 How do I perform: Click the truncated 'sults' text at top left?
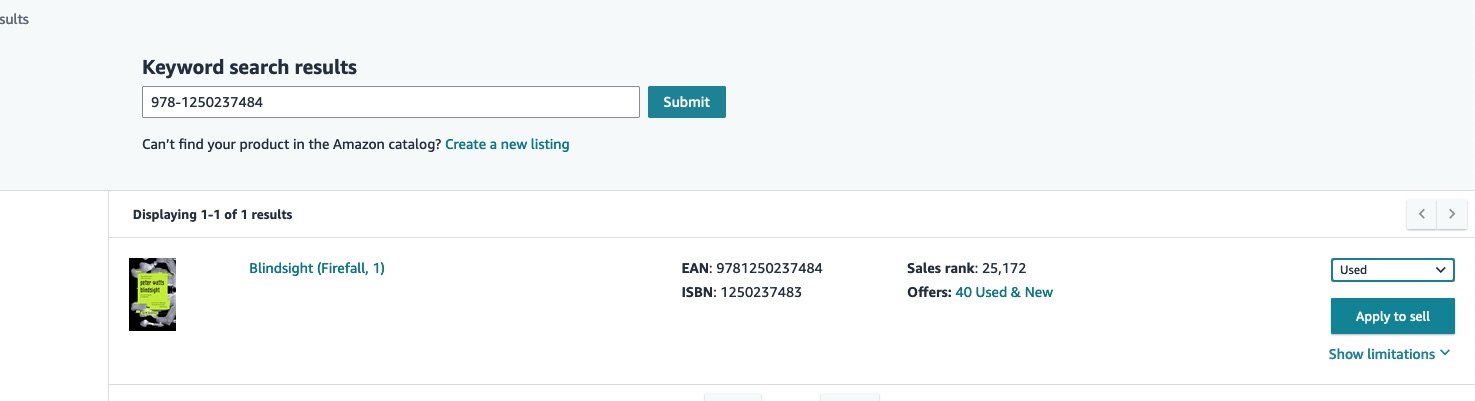coord(14,19)
